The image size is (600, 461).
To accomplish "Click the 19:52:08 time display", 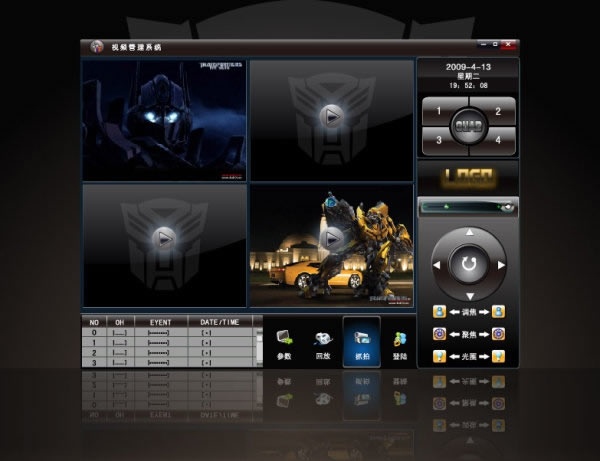I will point(468,86).
